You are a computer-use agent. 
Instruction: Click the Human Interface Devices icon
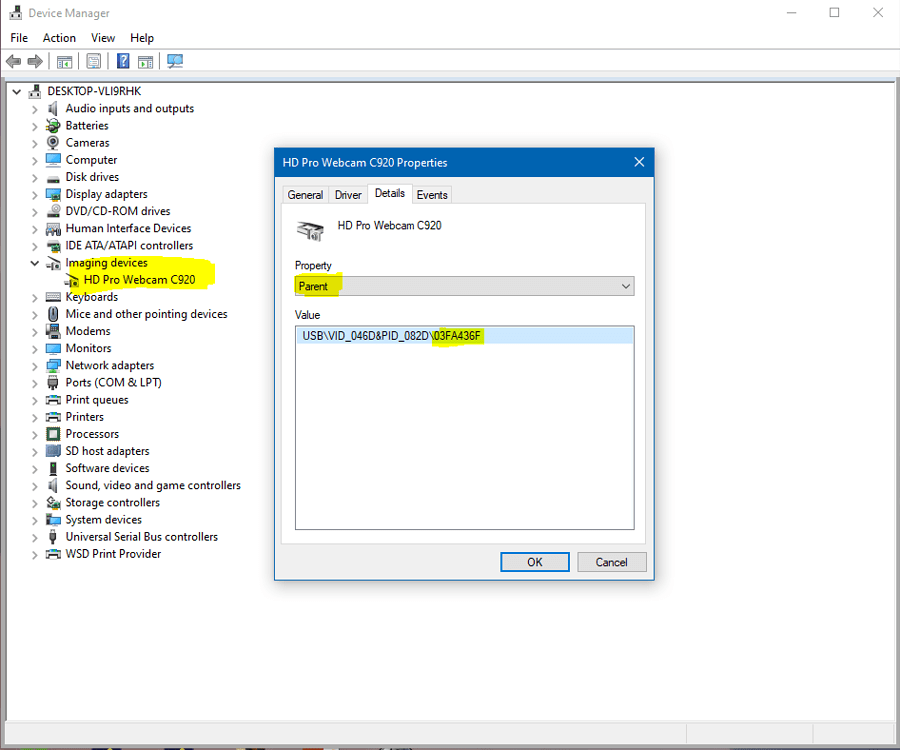coord(53,228)
